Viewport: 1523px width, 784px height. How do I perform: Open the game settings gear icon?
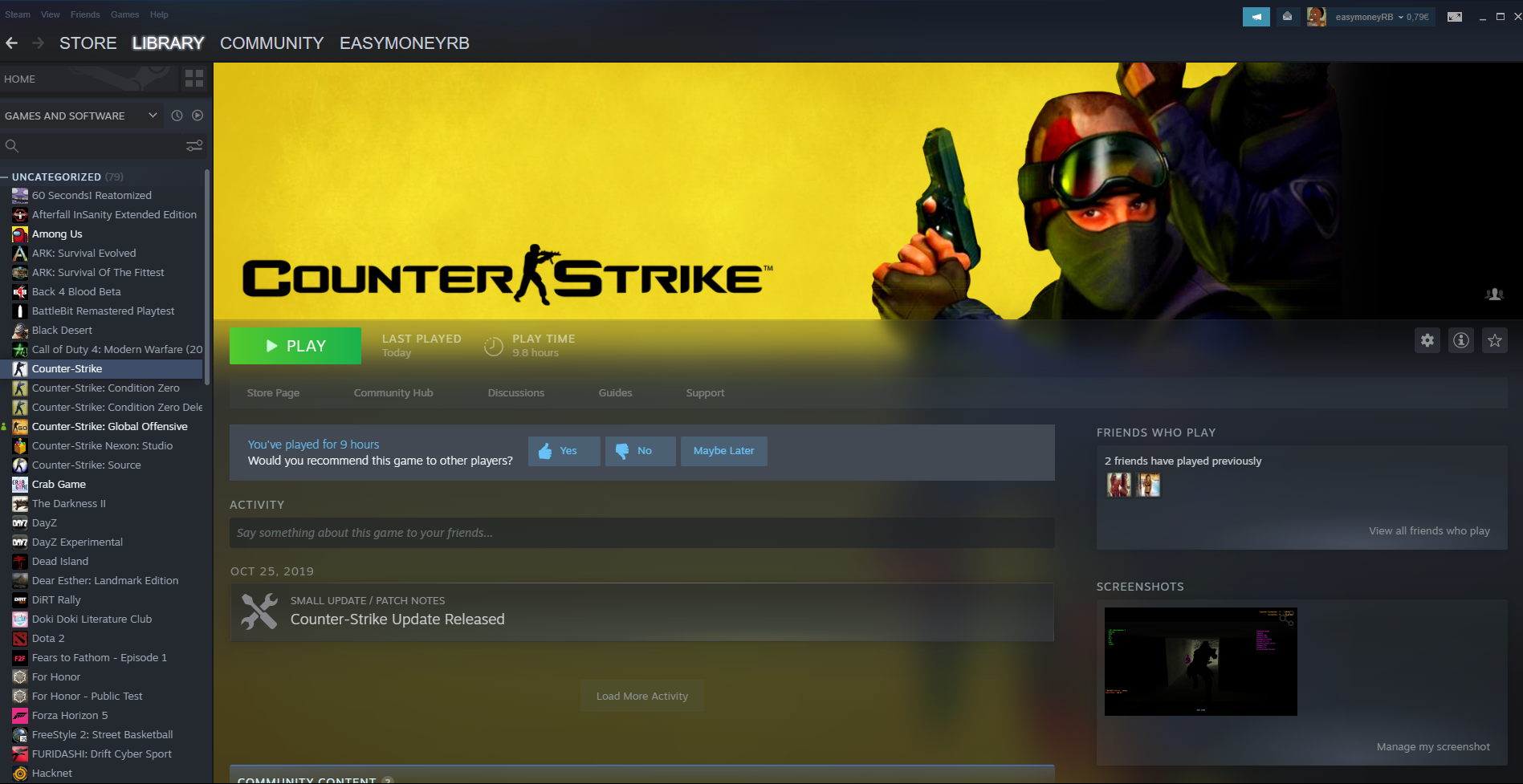tap(1427, 340)
